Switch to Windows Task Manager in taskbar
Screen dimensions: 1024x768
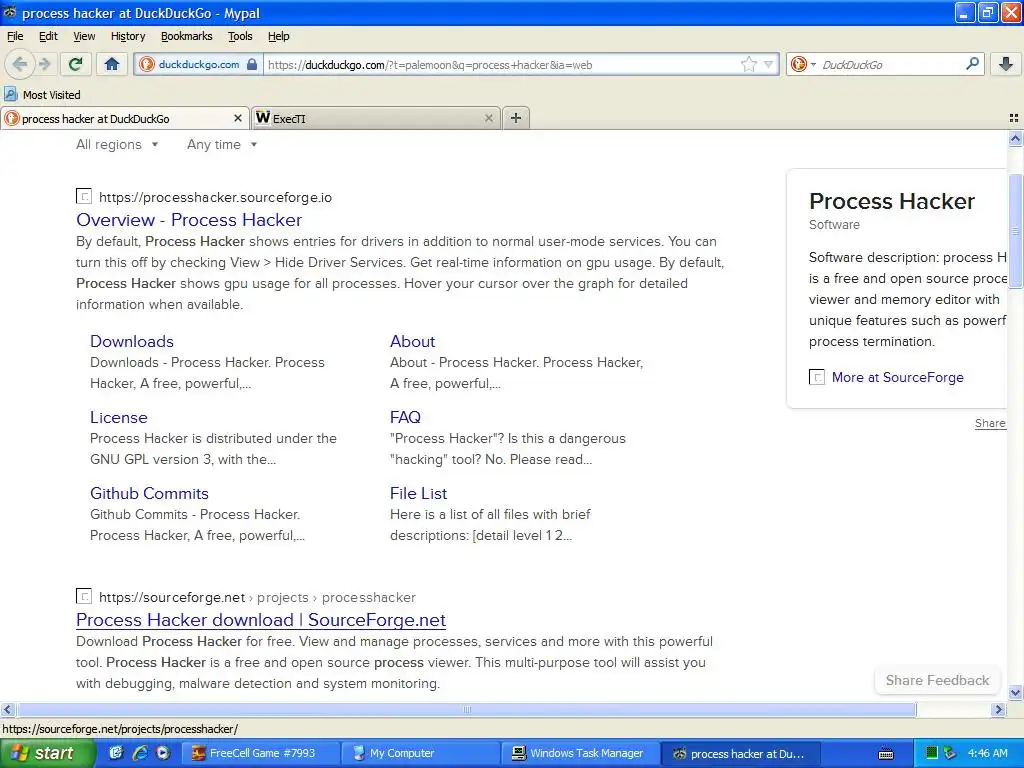[581, 753]
